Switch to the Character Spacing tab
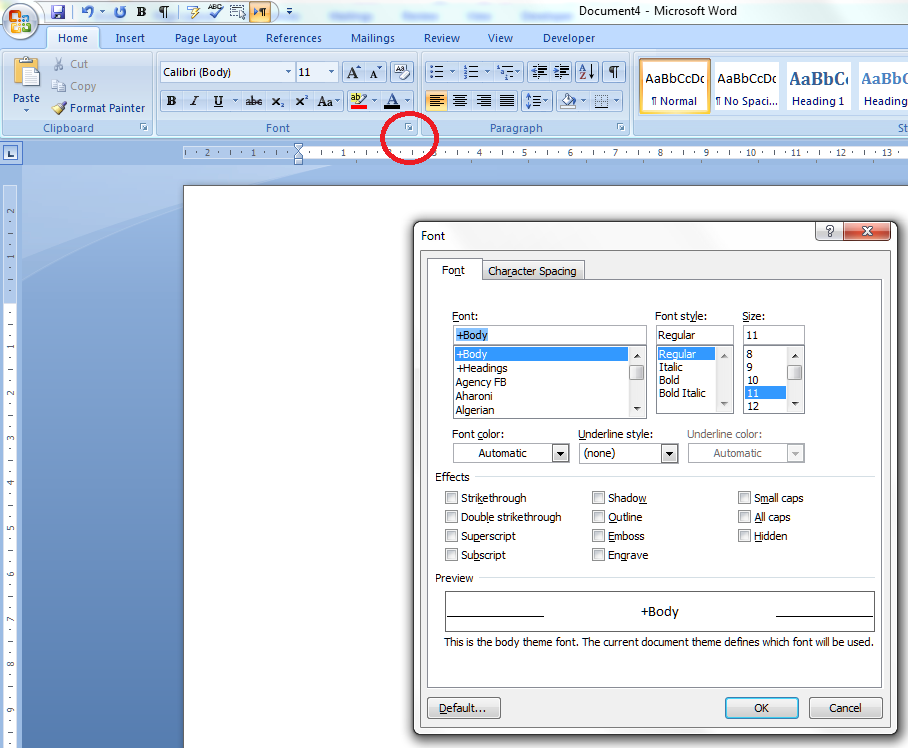 tap(532, 271)
